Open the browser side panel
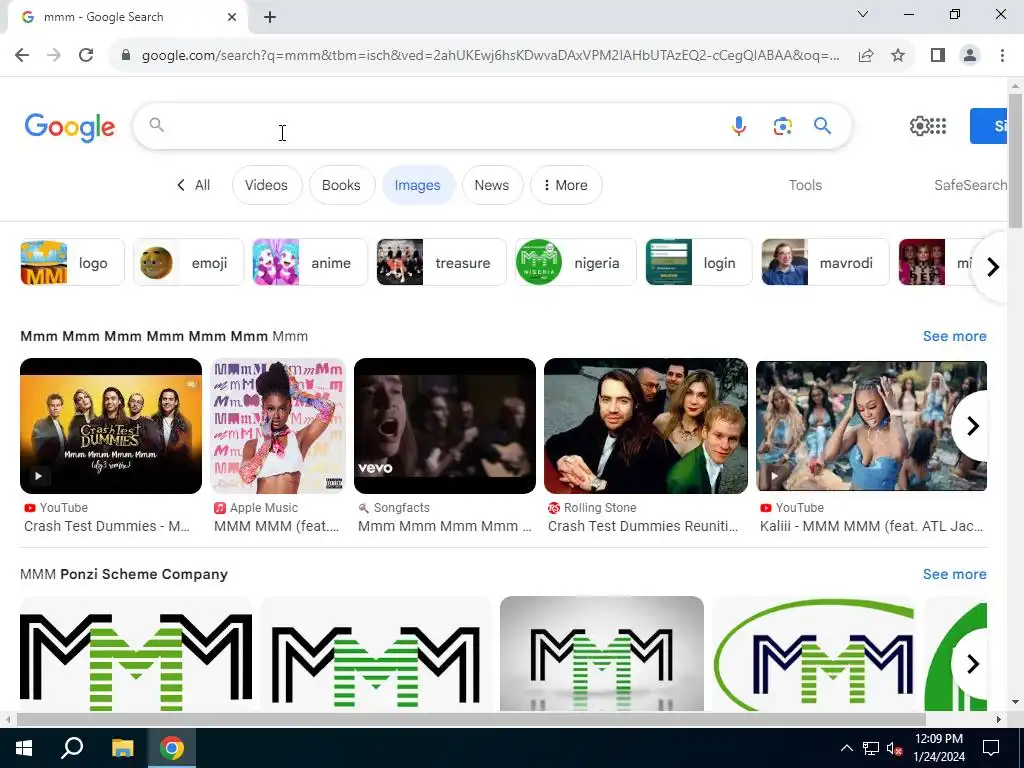 click(x=938, y=56)
